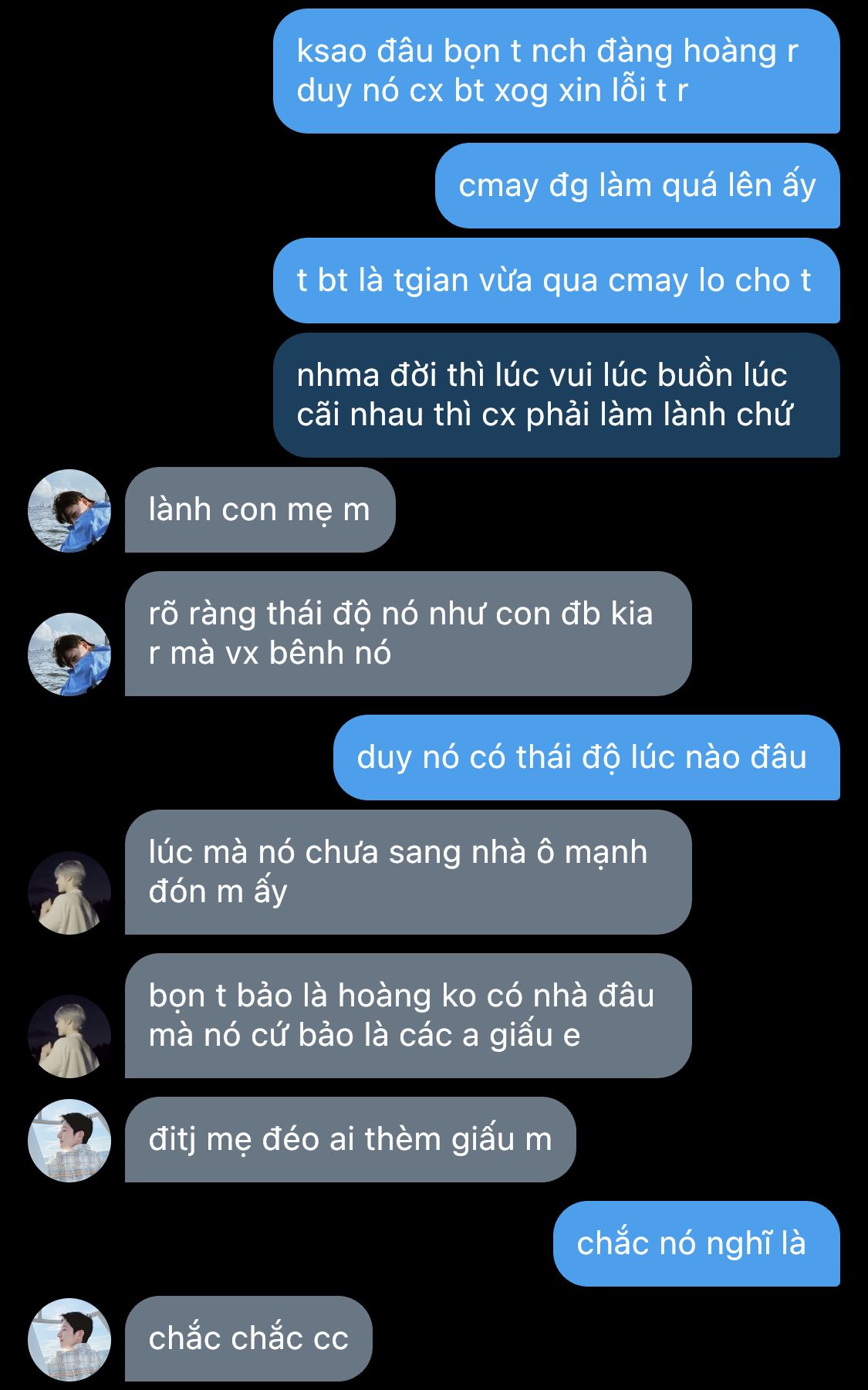The image size is (868, 1390).
Task: Tap avatar beside 'lúc mà nó chưa sang' message
Action: click(69, 893)
